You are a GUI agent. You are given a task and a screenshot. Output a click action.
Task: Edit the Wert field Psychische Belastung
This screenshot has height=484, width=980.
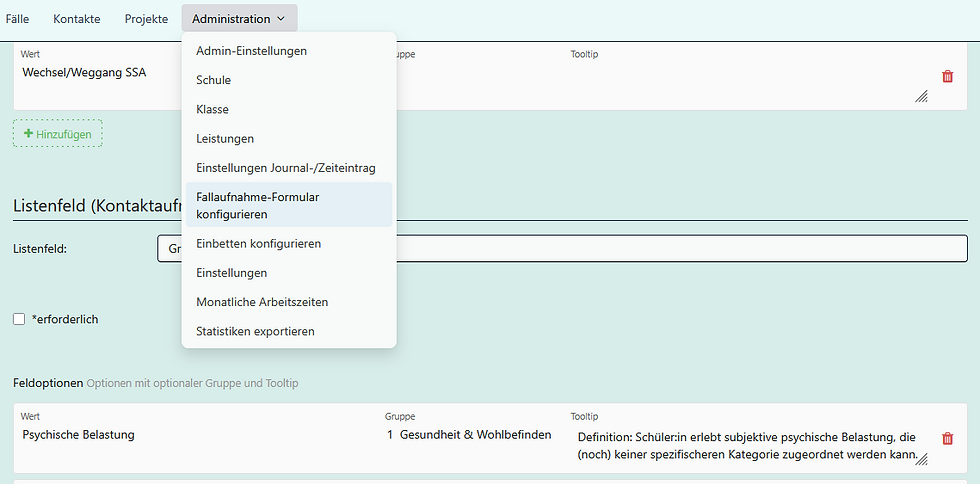tap(198, 435)
